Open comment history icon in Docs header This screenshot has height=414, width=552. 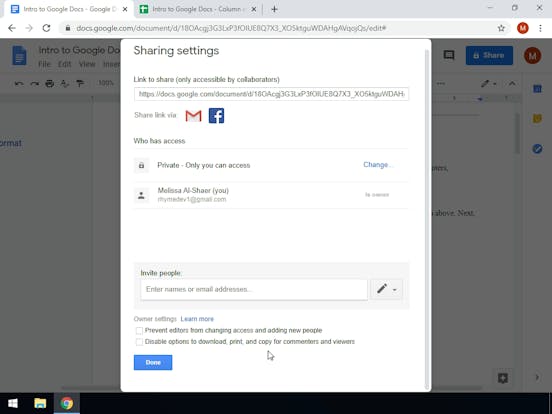tap(448, 55)
